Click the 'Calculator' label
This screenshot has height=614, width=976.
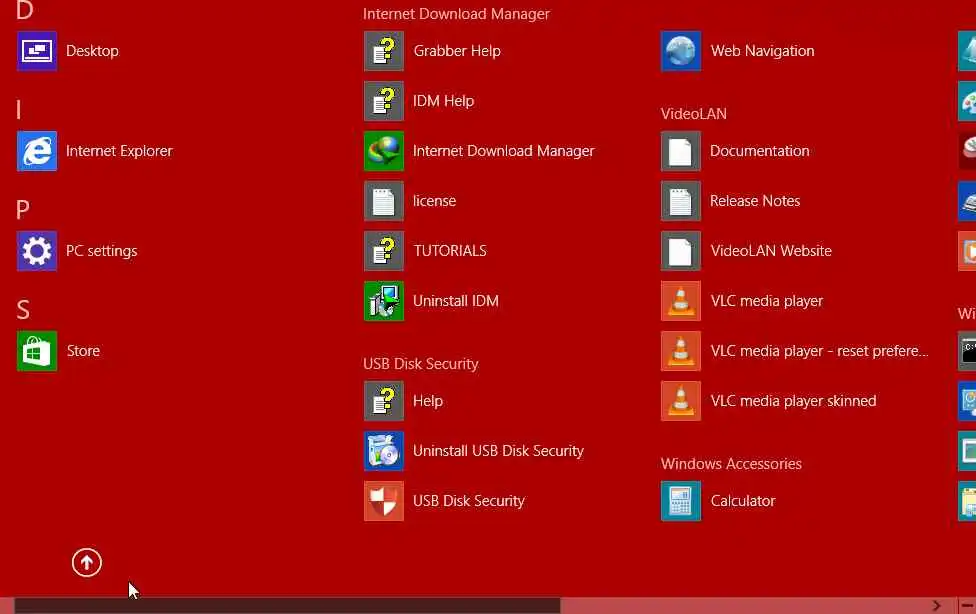click(743, 501)
